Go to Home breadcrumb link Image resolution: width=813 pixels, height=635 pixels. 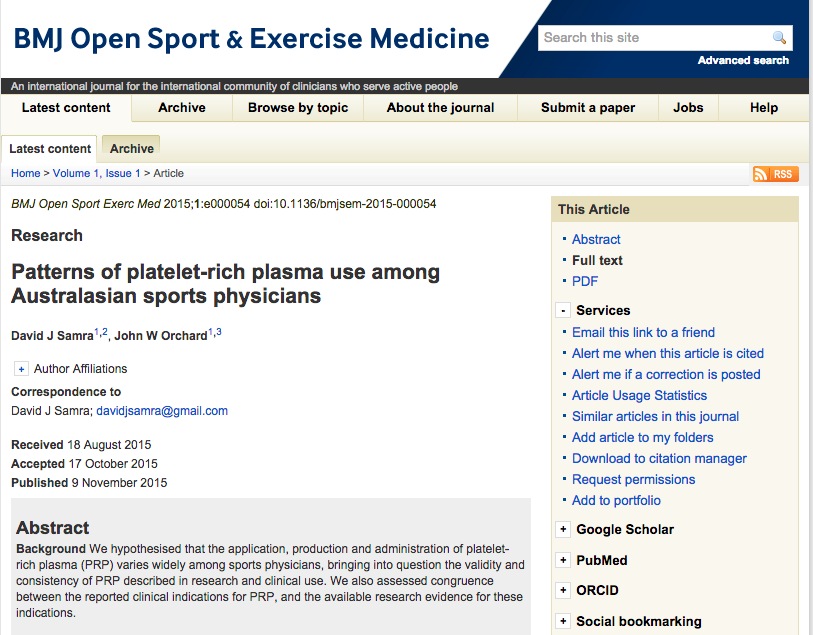[25, 174]
